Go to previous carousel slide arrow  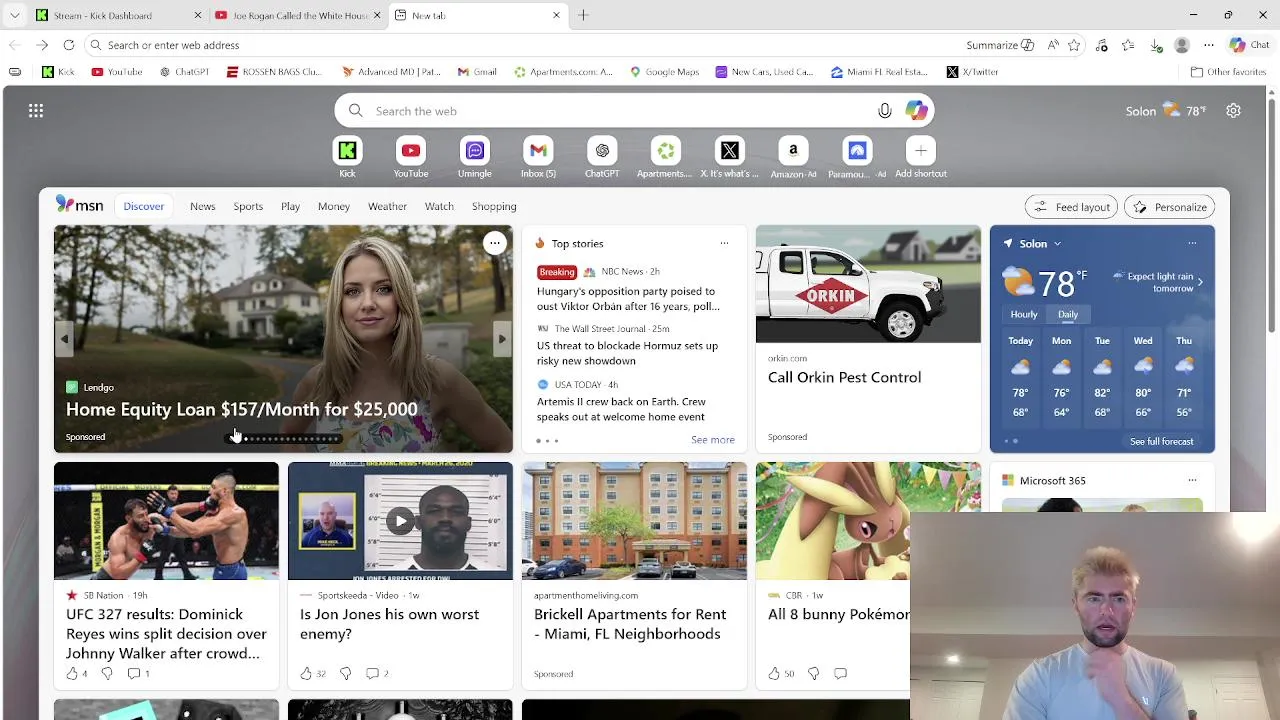click(65, 339)
